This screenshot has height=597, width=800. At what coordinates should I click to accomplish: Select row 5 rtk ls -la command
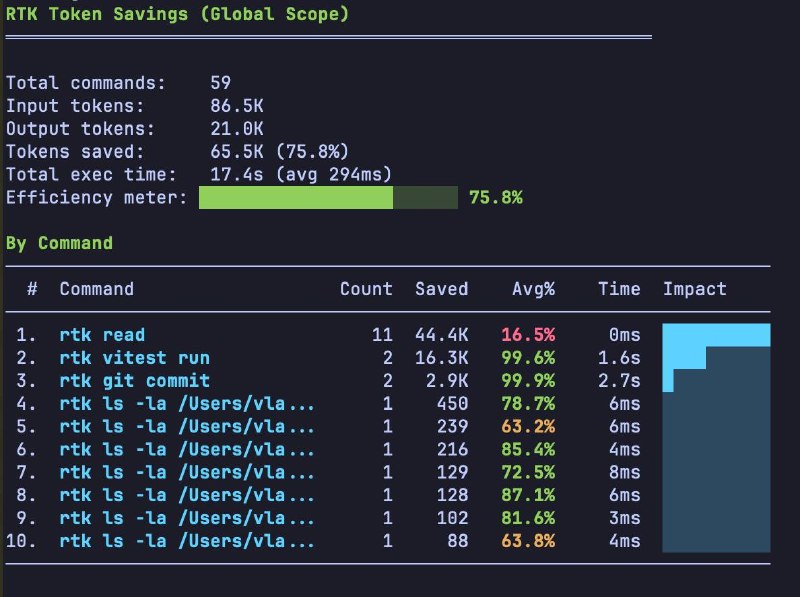click(187, 427)
